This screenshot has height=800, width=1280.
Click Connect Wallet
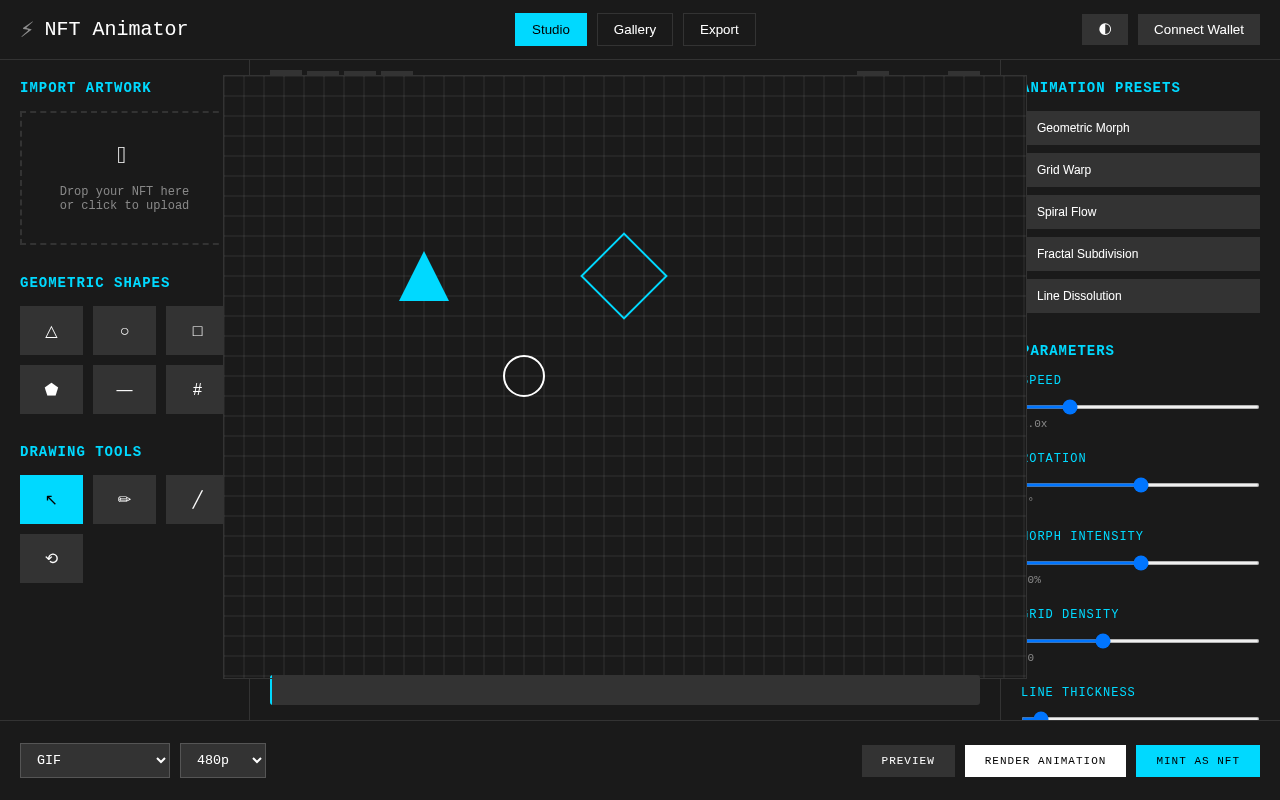point(1198,29)
